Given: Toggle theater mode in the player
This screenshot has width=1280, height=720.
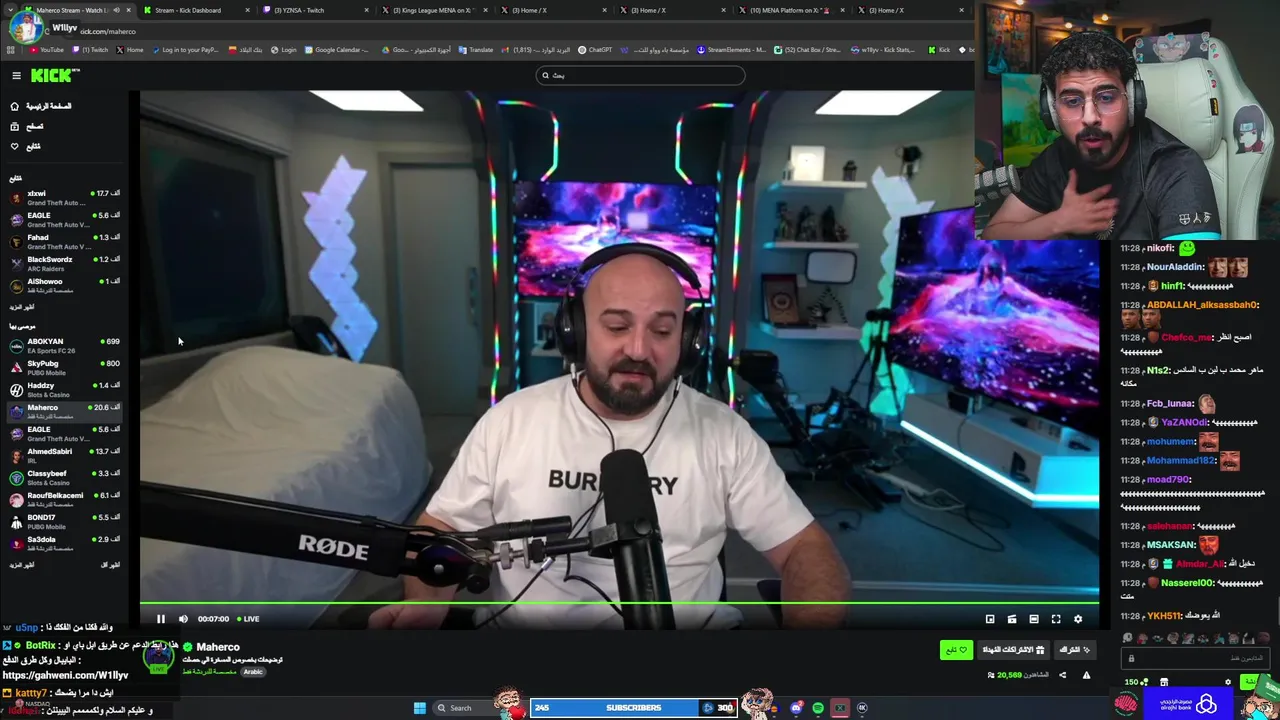Looking at the screenshot, I should (x=1034, y=619).
